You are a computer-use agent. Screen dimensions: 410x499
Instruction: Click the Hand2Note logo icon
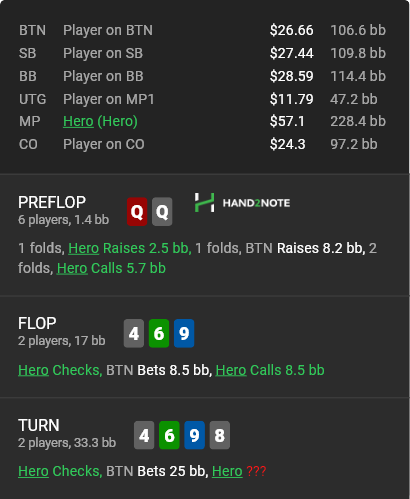click(x=204, y=202)
